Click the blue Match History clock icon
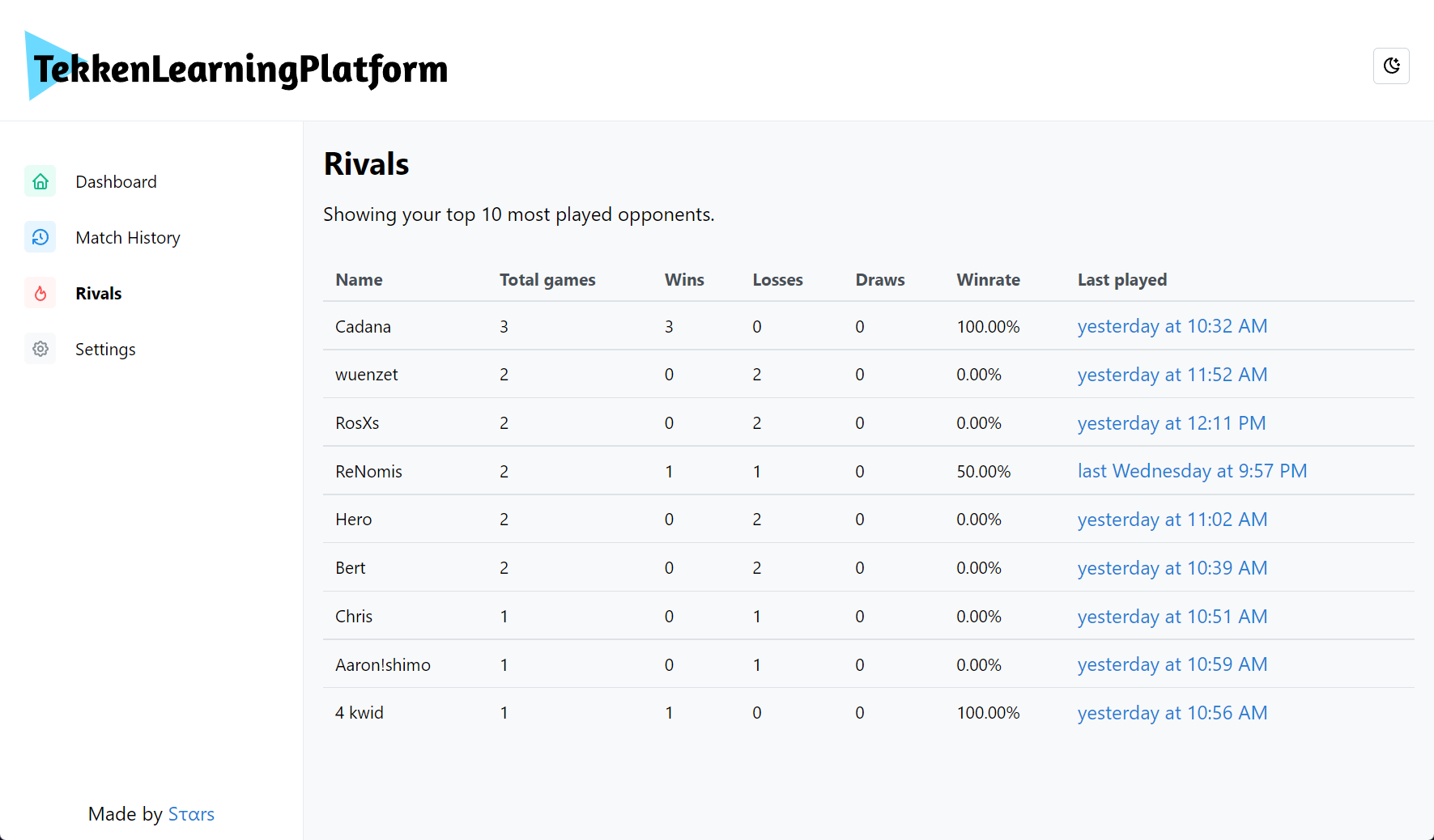The image size is (1434, 840). coord(40,237)
